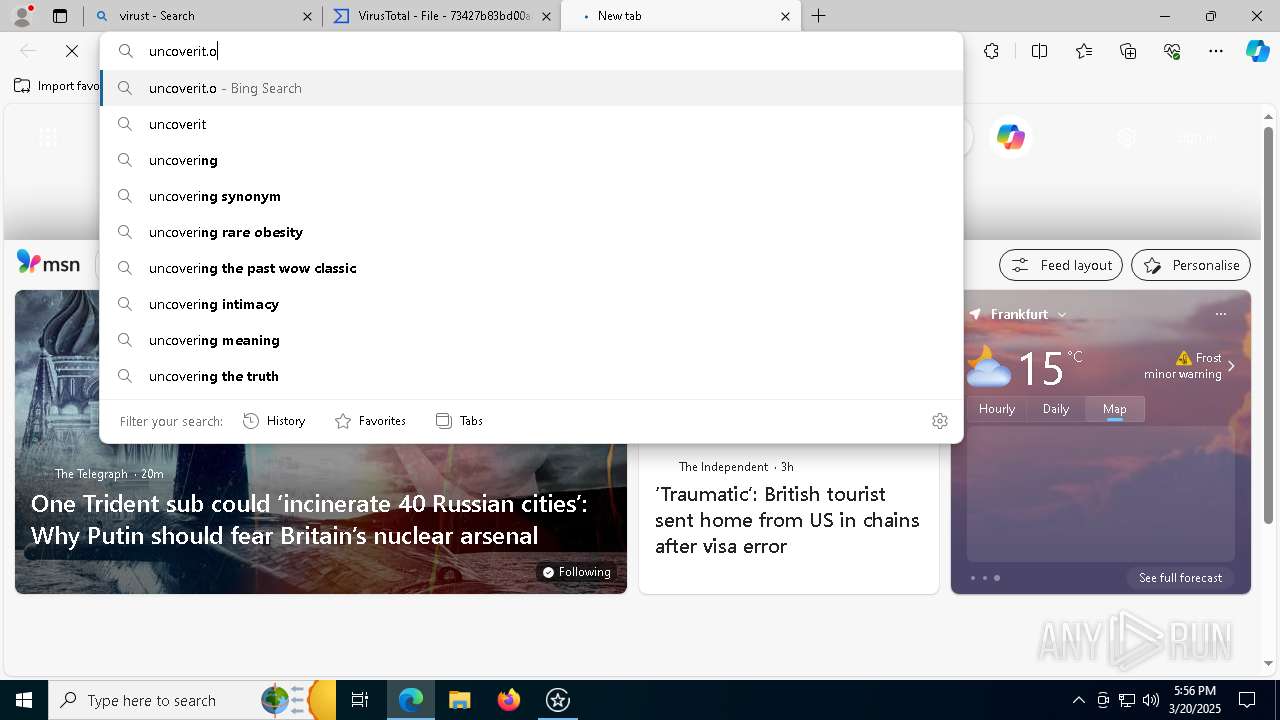Filter the search by Tabs
1280x720 pixels.
coord(460,421)
